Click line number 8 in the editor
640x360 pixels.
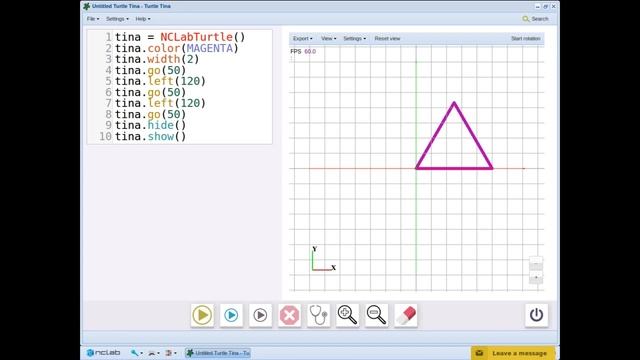(108, 114)
